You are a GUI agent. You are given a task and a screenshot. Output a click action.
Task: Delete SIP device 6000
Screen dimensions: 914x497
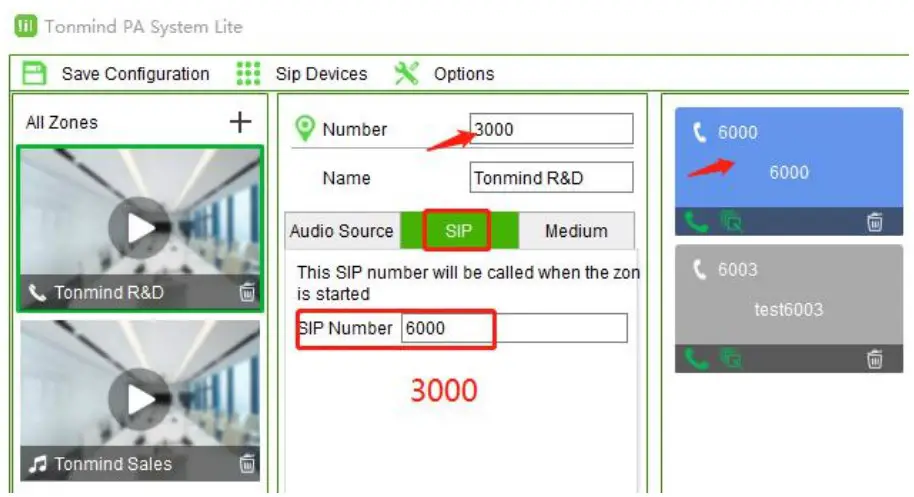(874, 221)
